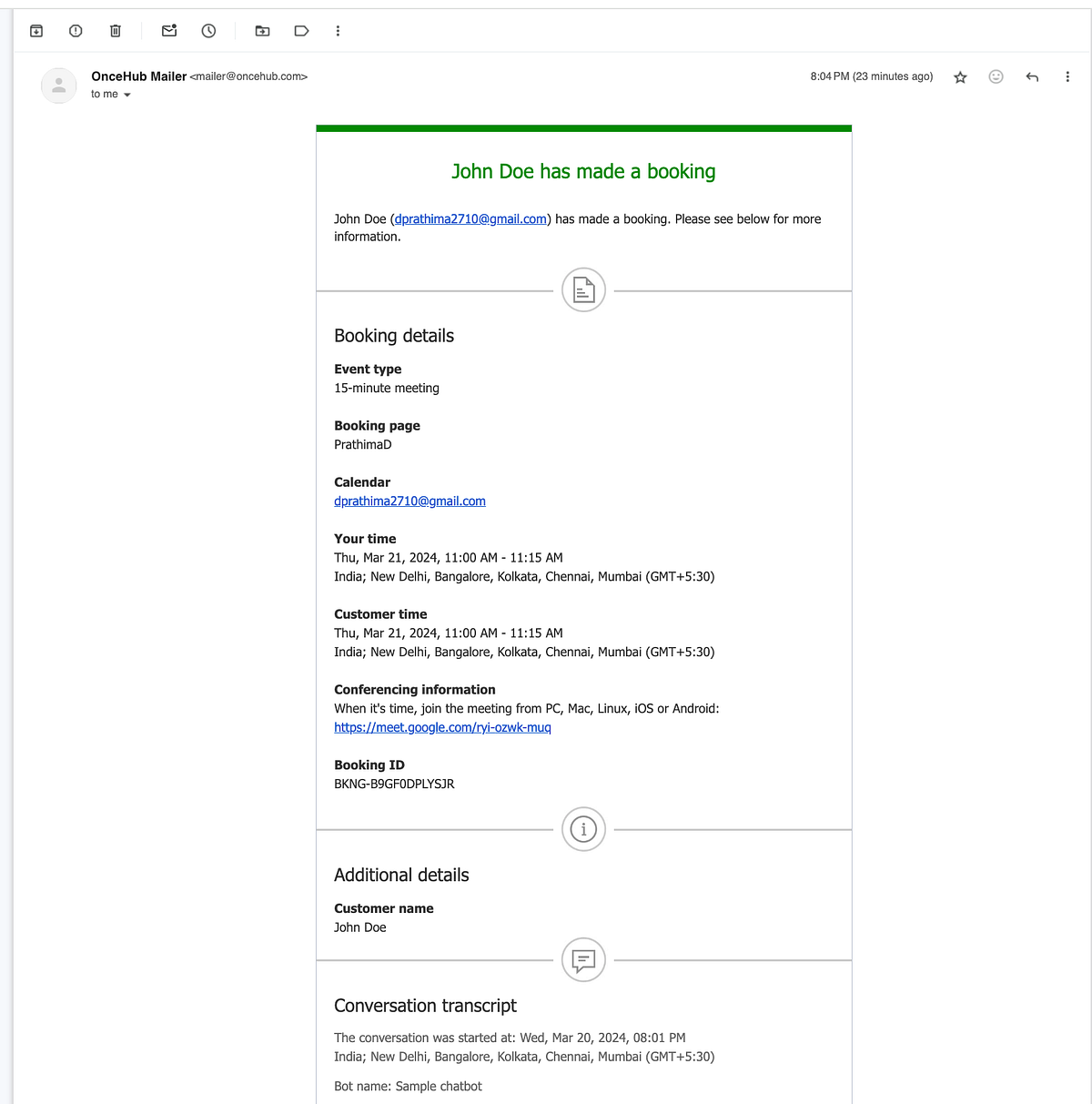Open Calendar email link dprathima2710@gmail.com
Image resolution: width=1092 pixels, height=1104 pixels.
(409, 501)
